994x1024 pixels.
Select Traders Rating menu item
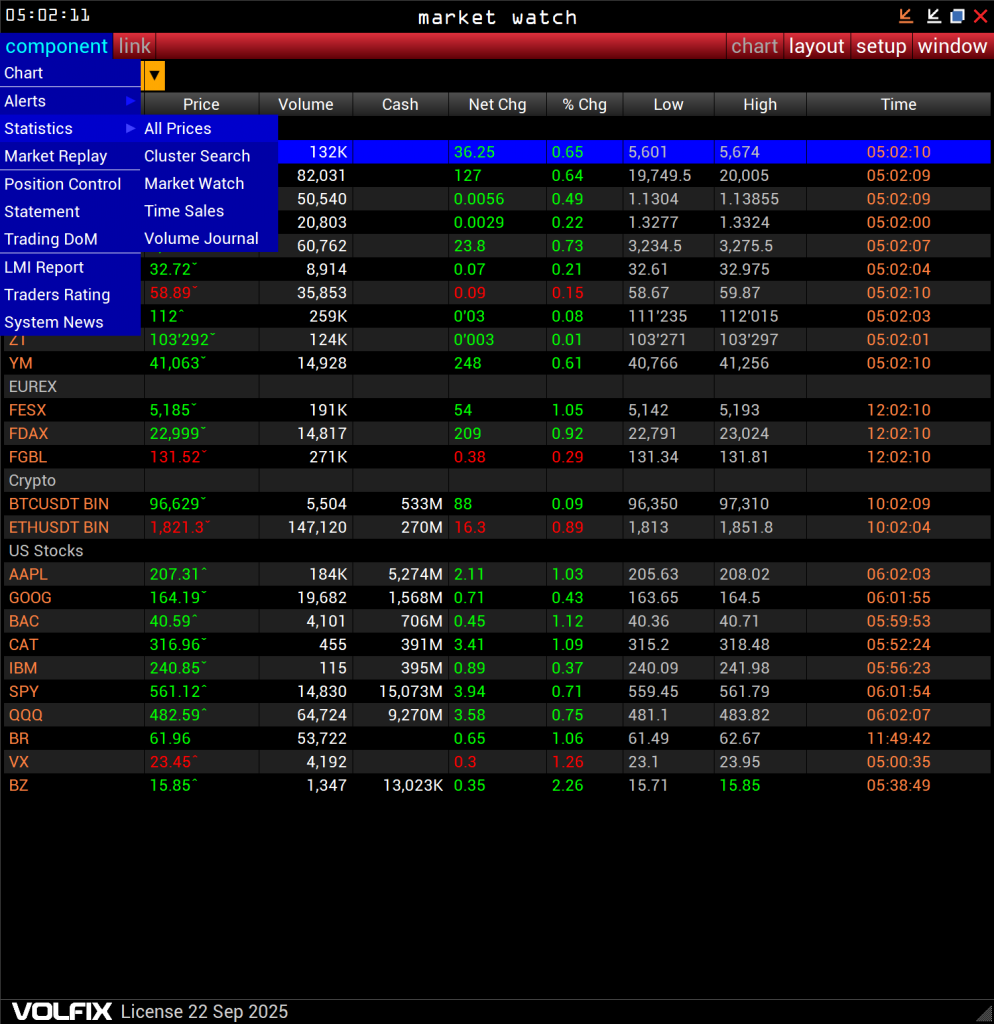[70, 295]
